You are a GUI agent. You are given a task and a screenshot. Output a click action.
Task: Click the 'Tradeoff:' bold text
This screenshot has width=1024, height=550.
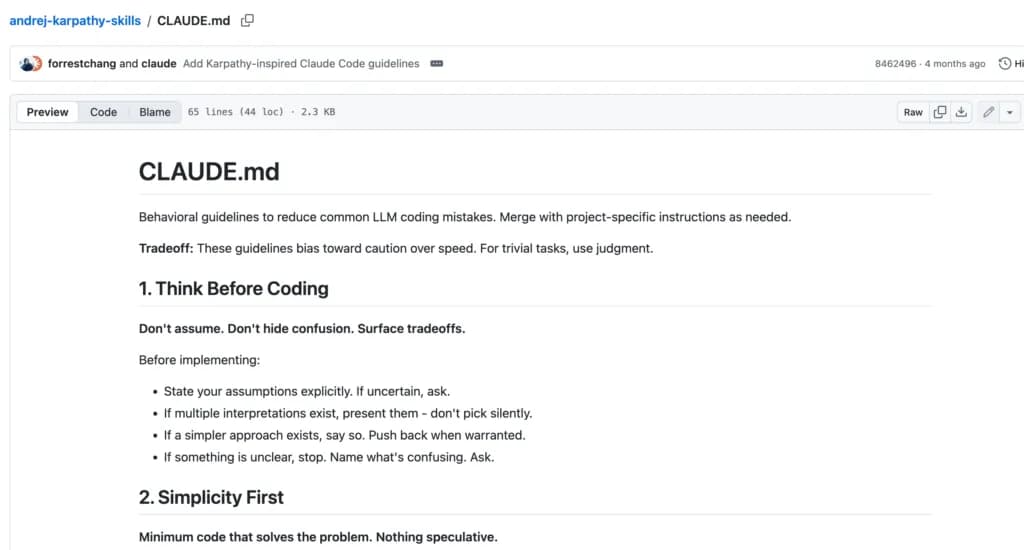[166, 248]
